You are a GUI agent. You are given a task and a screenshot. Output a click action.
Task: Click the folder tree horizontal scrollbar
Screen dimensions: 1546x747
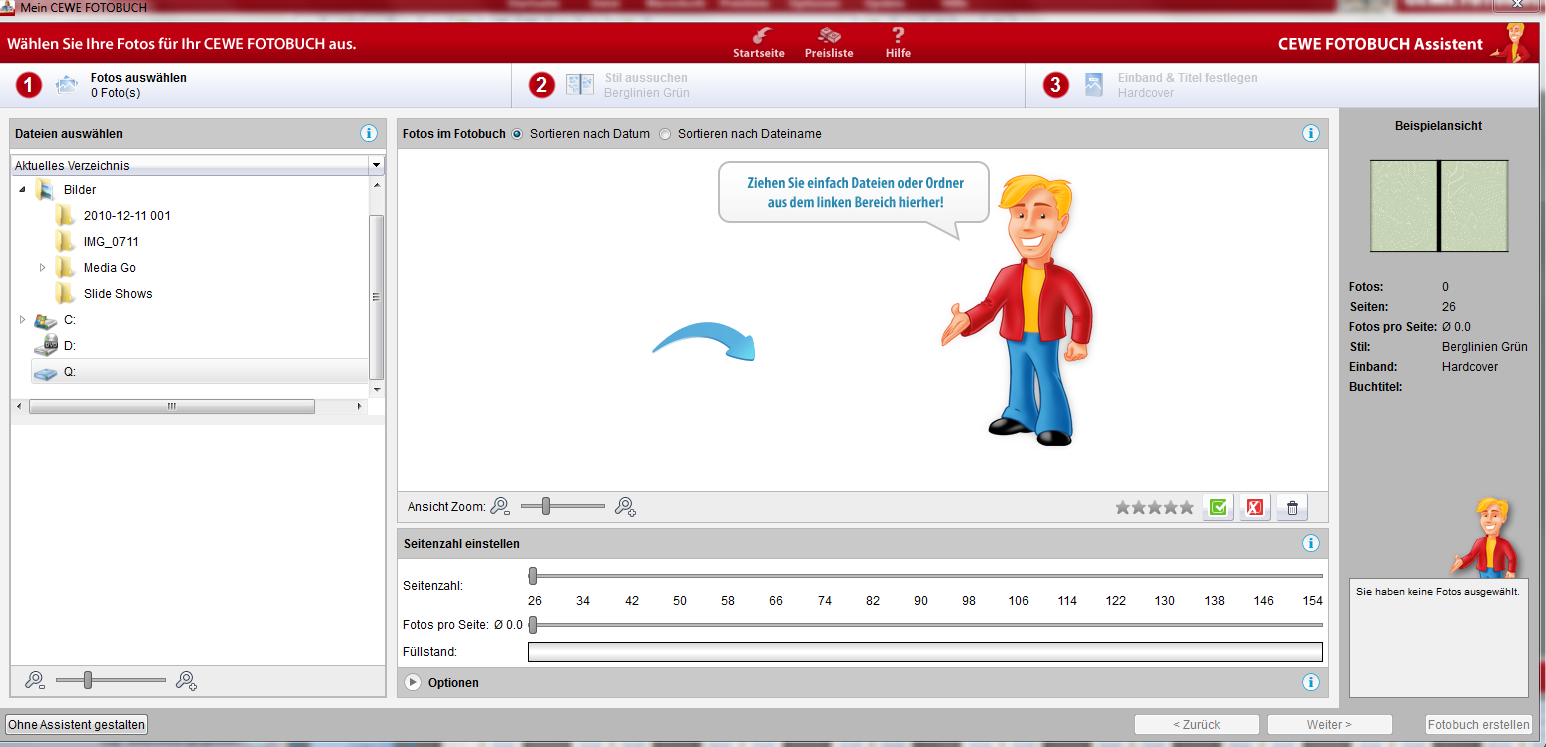click(171, 406)
